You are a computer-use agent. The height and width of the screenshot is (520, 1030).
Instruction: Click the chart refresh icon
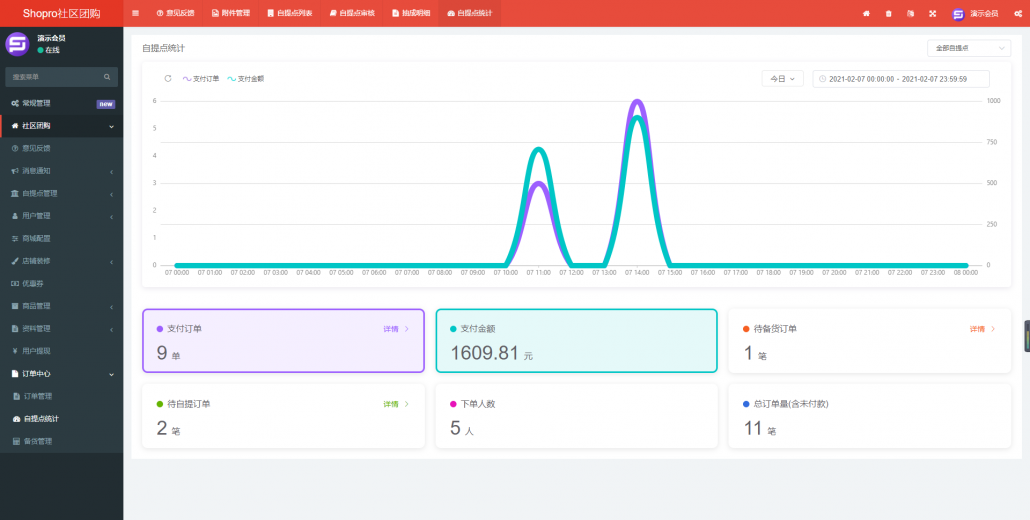coord(168,78)
